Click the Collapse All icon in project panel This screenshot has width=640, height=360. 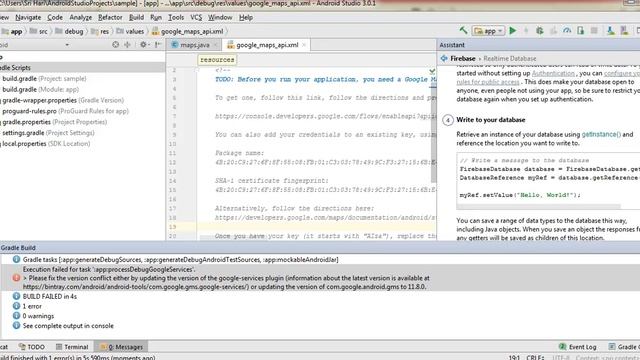pyautogui.click(x=127, y=44)
